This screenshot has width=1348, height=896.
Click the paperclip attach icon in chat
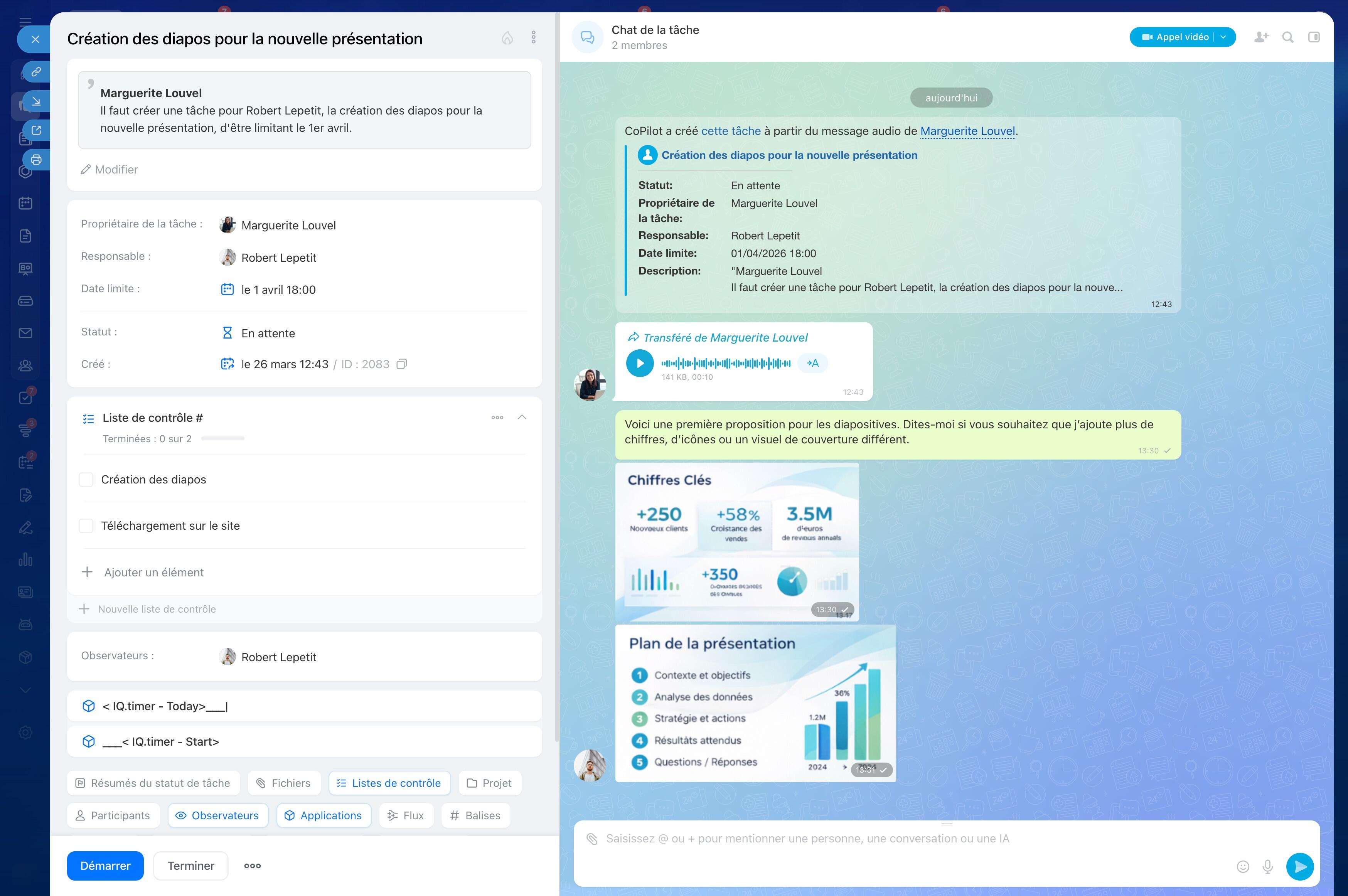click(592, 839)
